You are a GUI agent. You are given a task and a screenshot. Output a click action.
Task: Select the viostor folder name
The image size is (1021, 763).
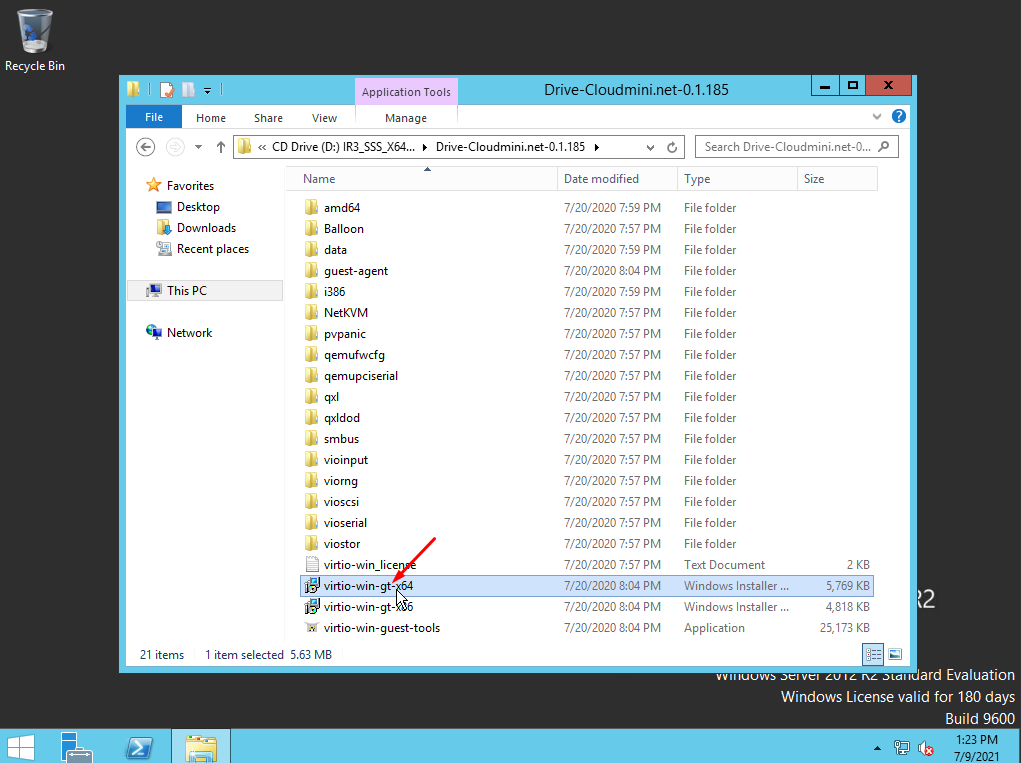pyautogui.click(x=342, y=544)
